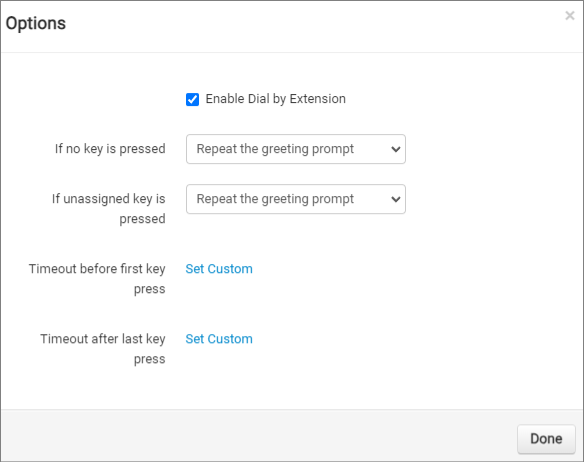Click the 'Timeout before first key press' label

97,279
